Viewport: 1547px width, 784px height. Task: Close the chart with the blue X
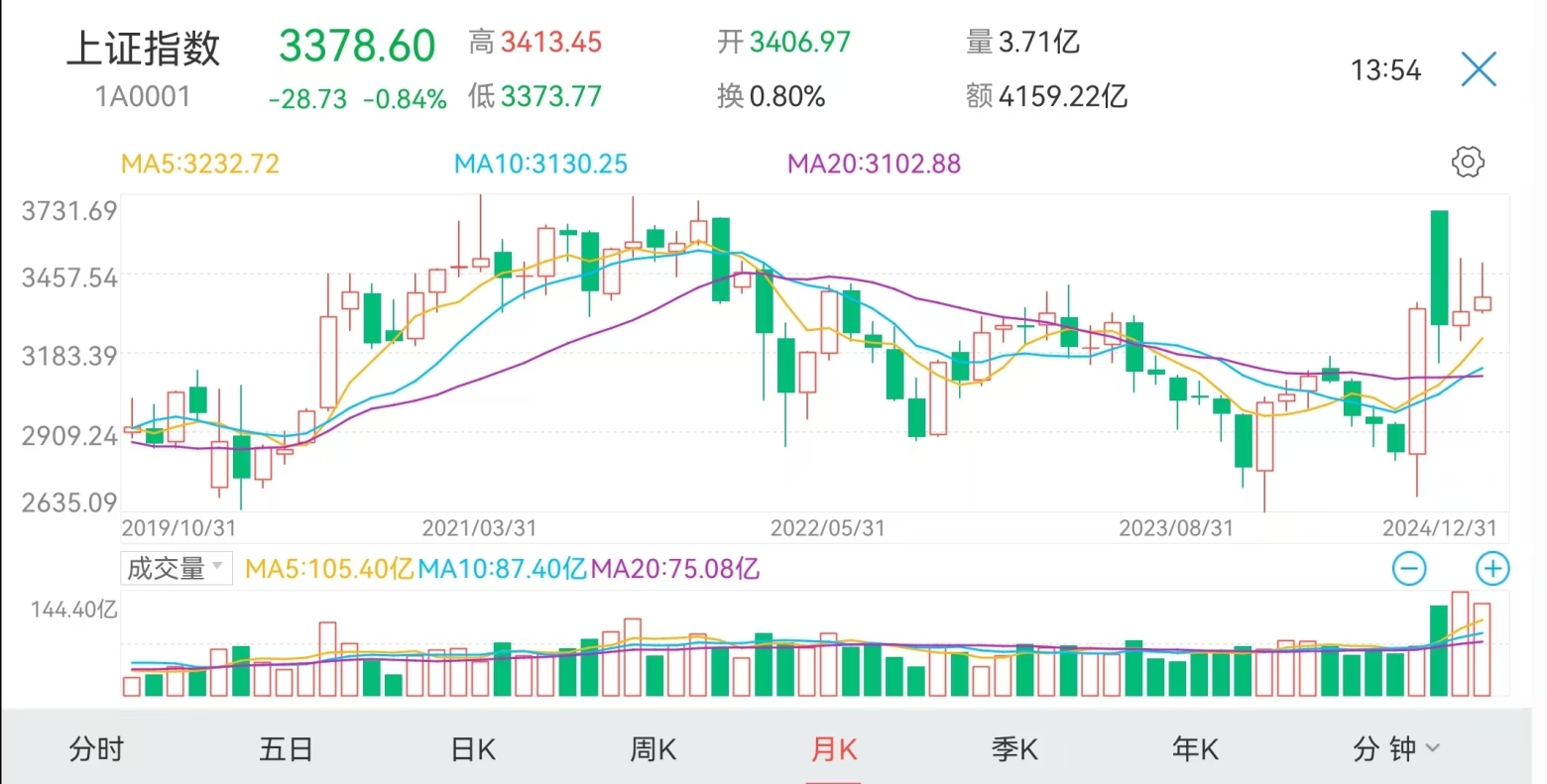[x=1478, y=69]
